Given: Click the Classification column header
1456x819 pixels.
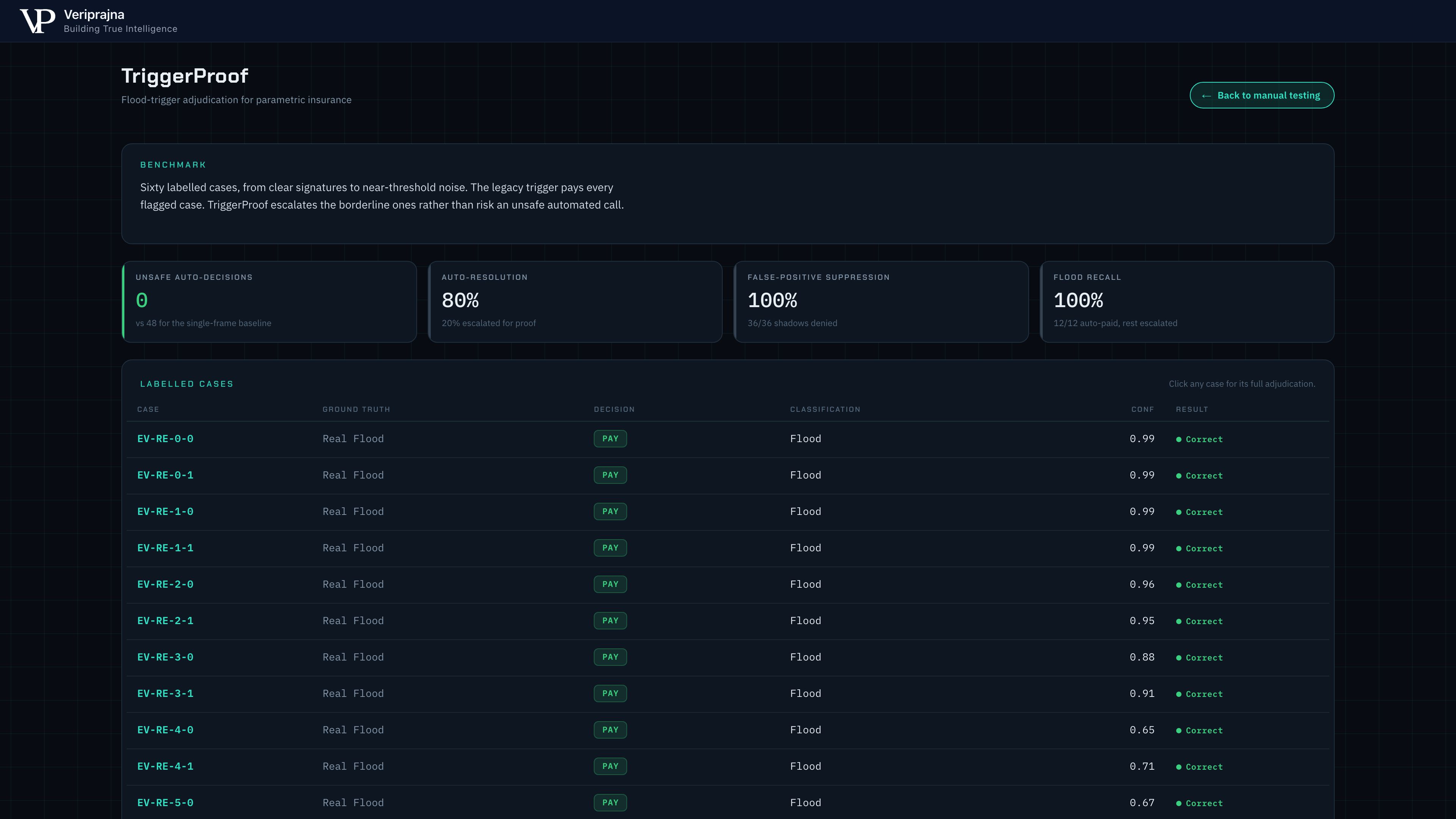Looking at the screenshot, I should coord(825,409).
